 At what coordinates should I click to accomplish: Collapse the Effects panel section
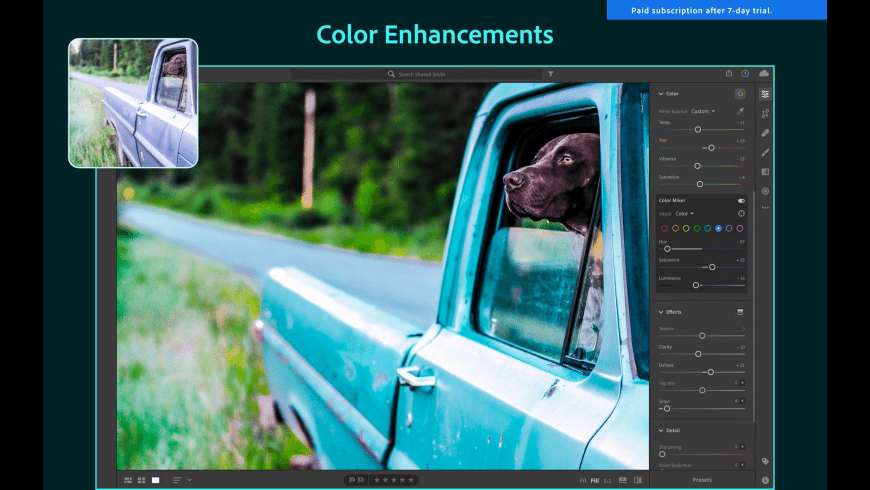661,312
